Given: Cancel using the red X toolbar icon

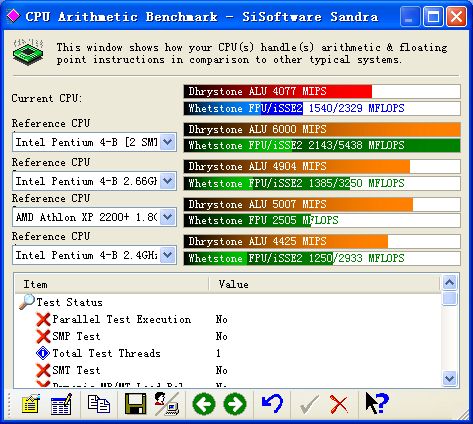Looking at the screenshot, I should (x=339, y=404).
